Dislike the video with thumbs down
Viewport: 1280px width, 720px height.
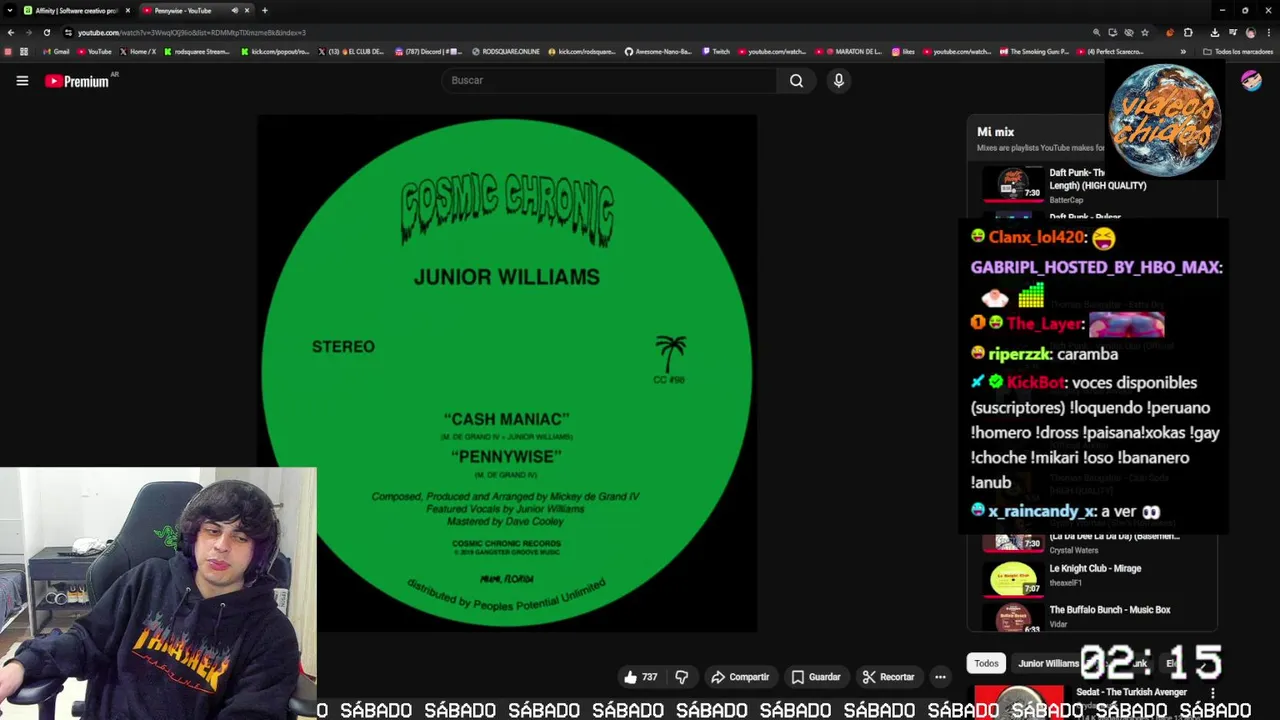click(681, 677)
